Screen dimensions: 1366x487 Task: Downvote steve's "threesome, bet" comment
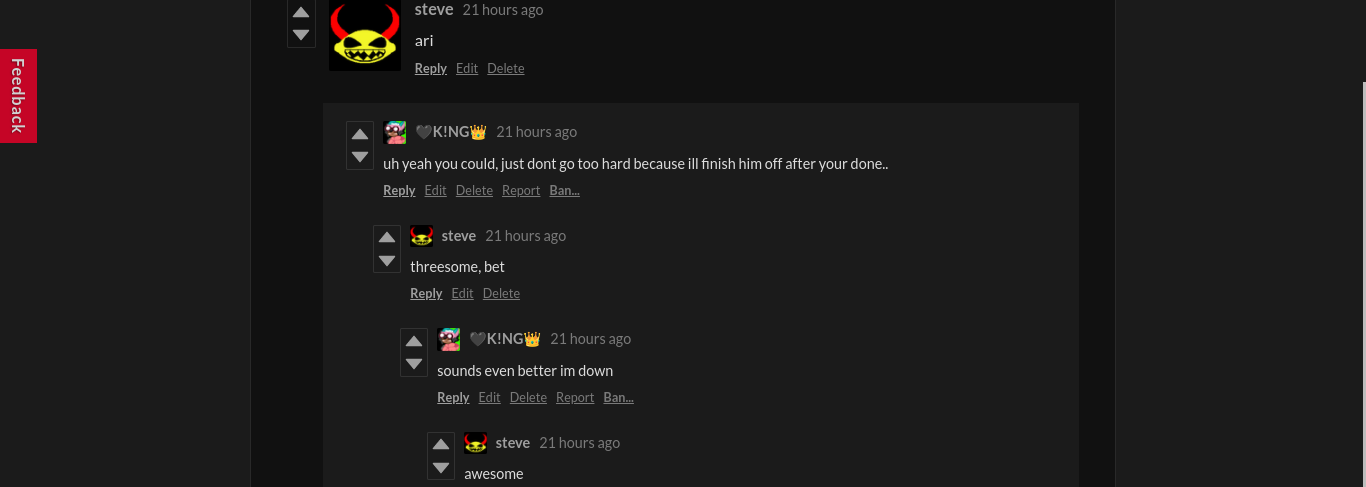click(387, 261)
